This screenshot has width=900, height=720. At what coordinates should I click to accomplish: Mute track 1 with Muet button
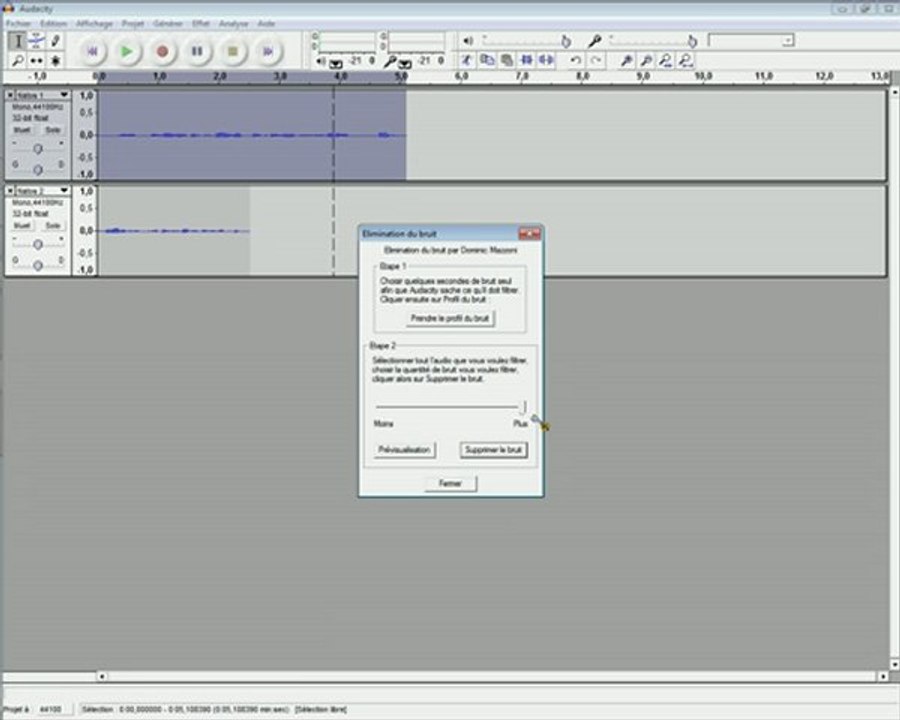[22, 130]
